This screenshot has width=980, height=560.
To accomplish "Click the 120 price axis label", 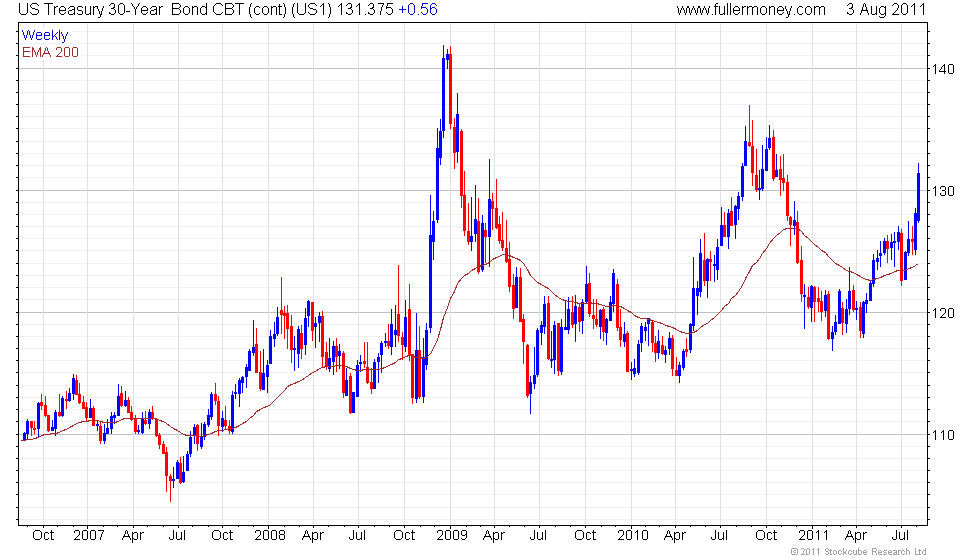I will coord(943,313).
